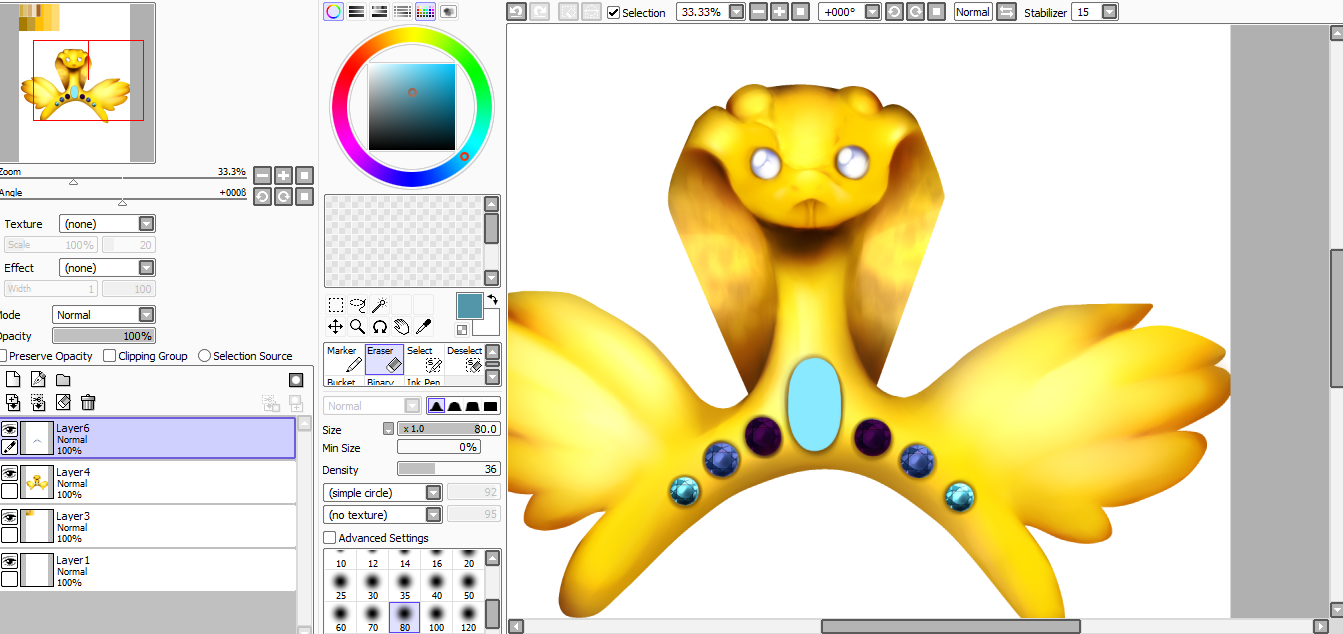Show the scratchpad panel
1343x634 pixels.
point(448,11)
